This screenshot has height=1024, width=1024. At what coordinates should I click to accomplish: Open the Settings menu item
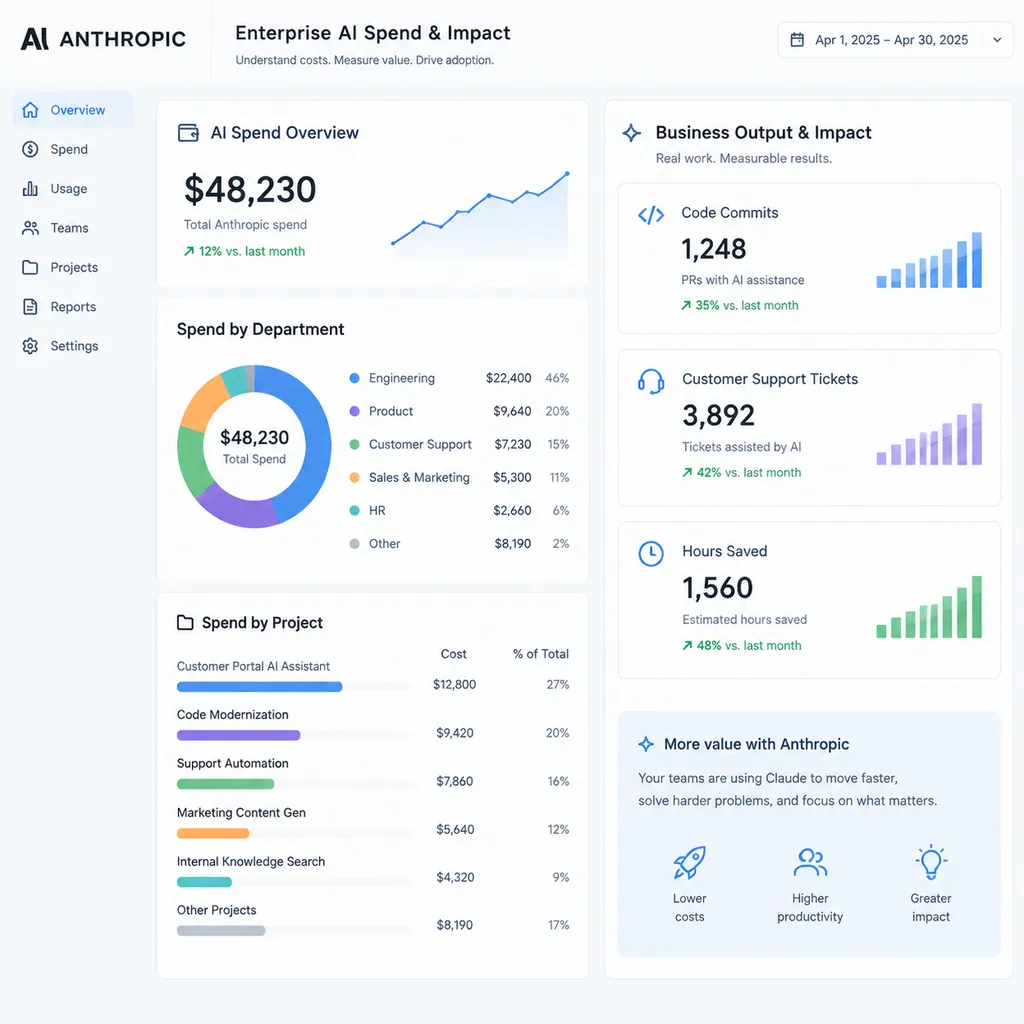click(x=73, y=346)
